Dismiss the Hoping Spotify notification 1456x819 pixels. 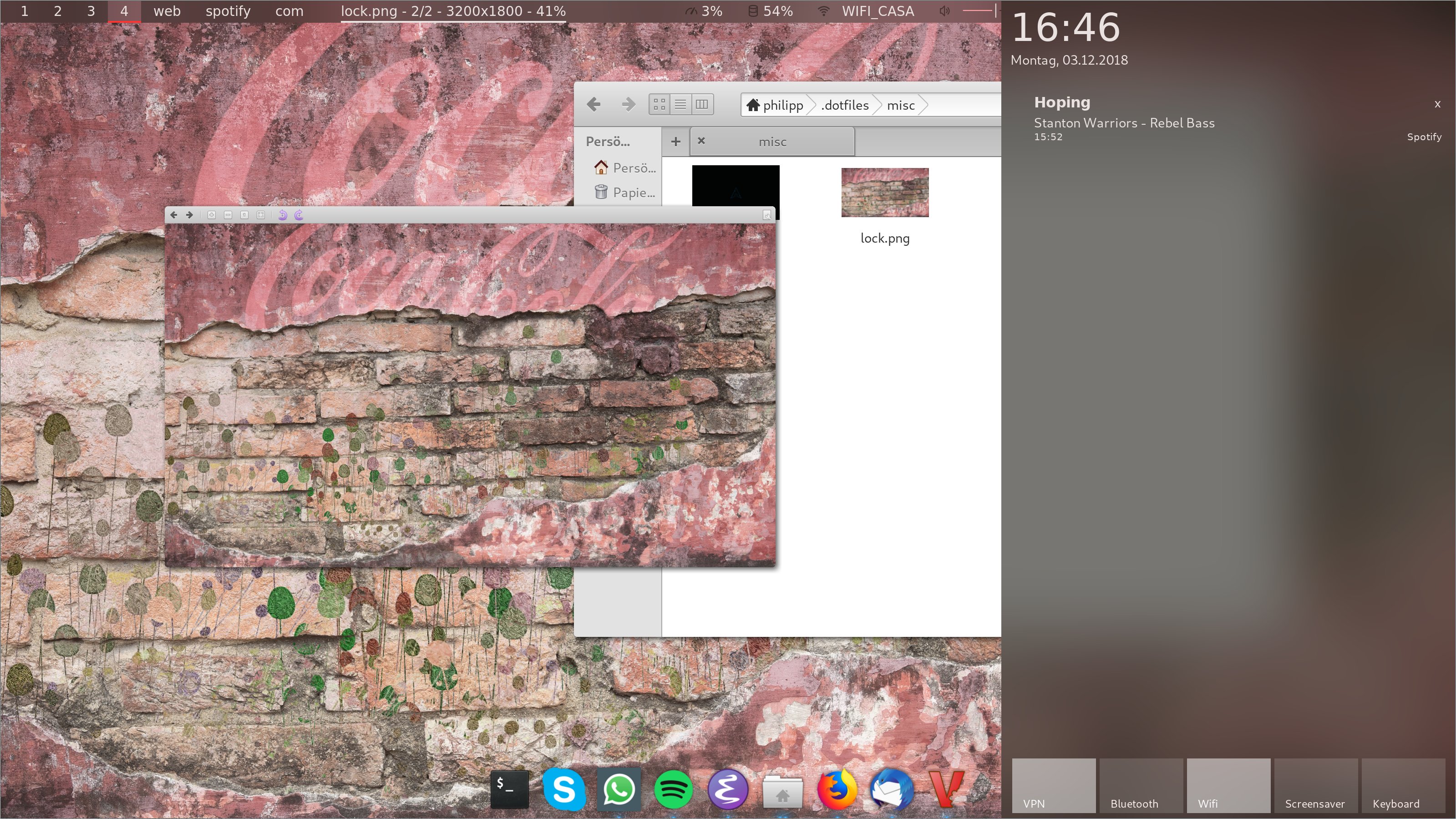click(x=1437, y=104)
